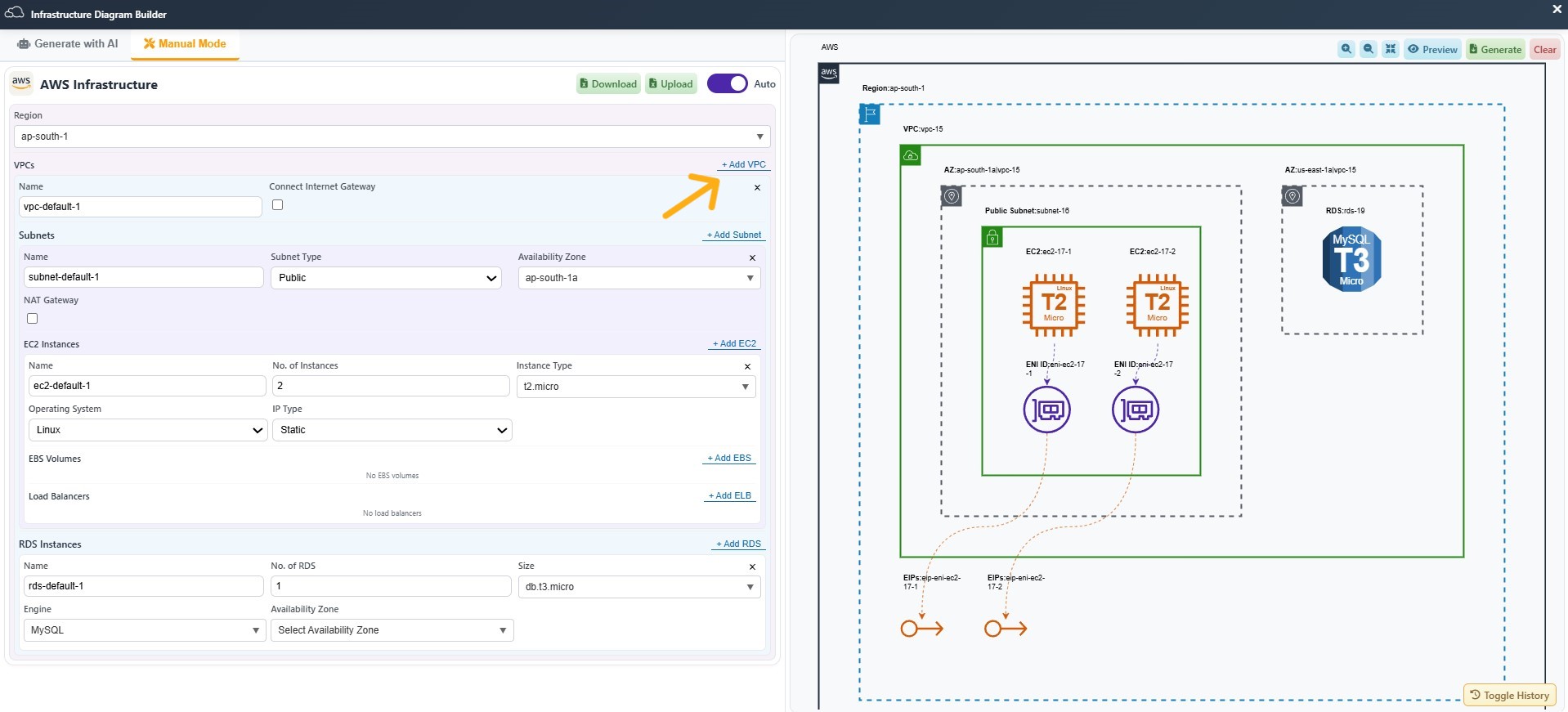Viewport: 1568px width, 712px height.
Task: Click the subnet Name field subnet-default-1
Action: point(144,277)
